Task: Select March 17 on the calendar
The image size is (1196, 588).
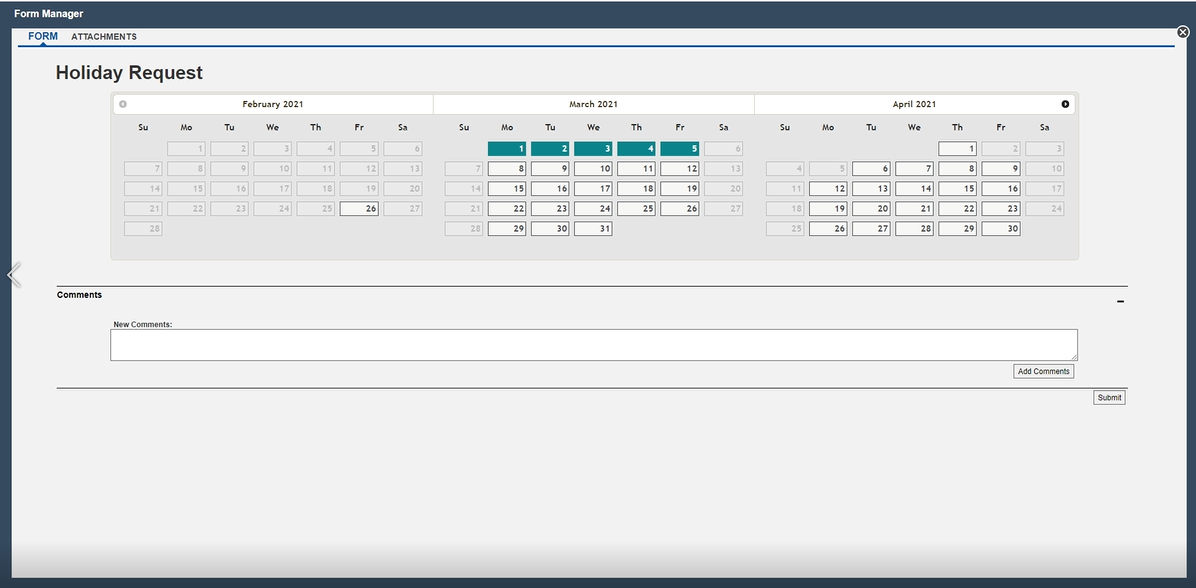Action: point(593,189)
